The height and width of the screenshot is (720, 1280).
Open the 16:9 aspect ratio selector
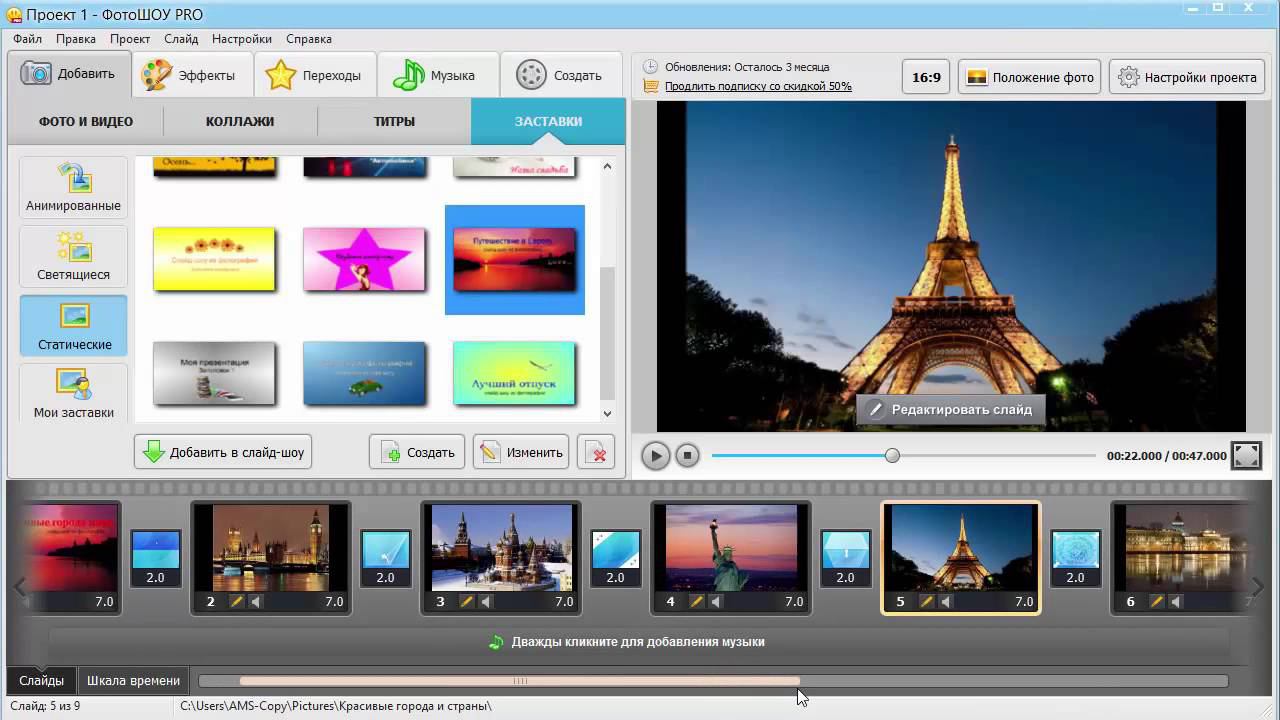927,77
